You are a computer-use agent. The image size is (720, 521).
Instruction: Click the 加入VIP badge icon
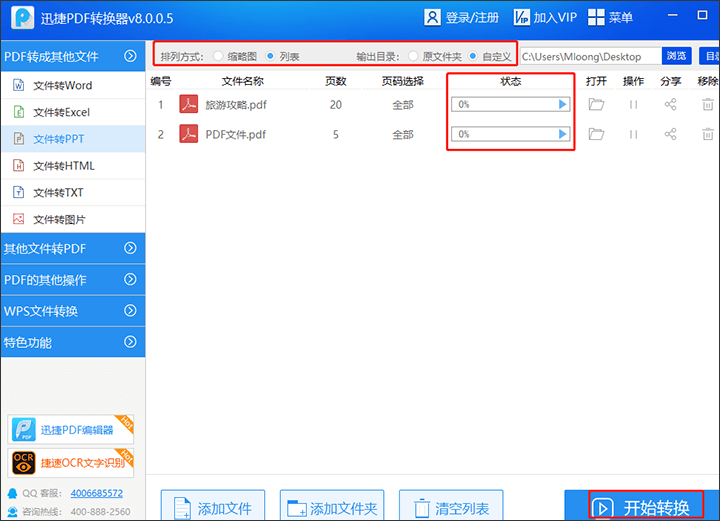(x=522, y=17)
